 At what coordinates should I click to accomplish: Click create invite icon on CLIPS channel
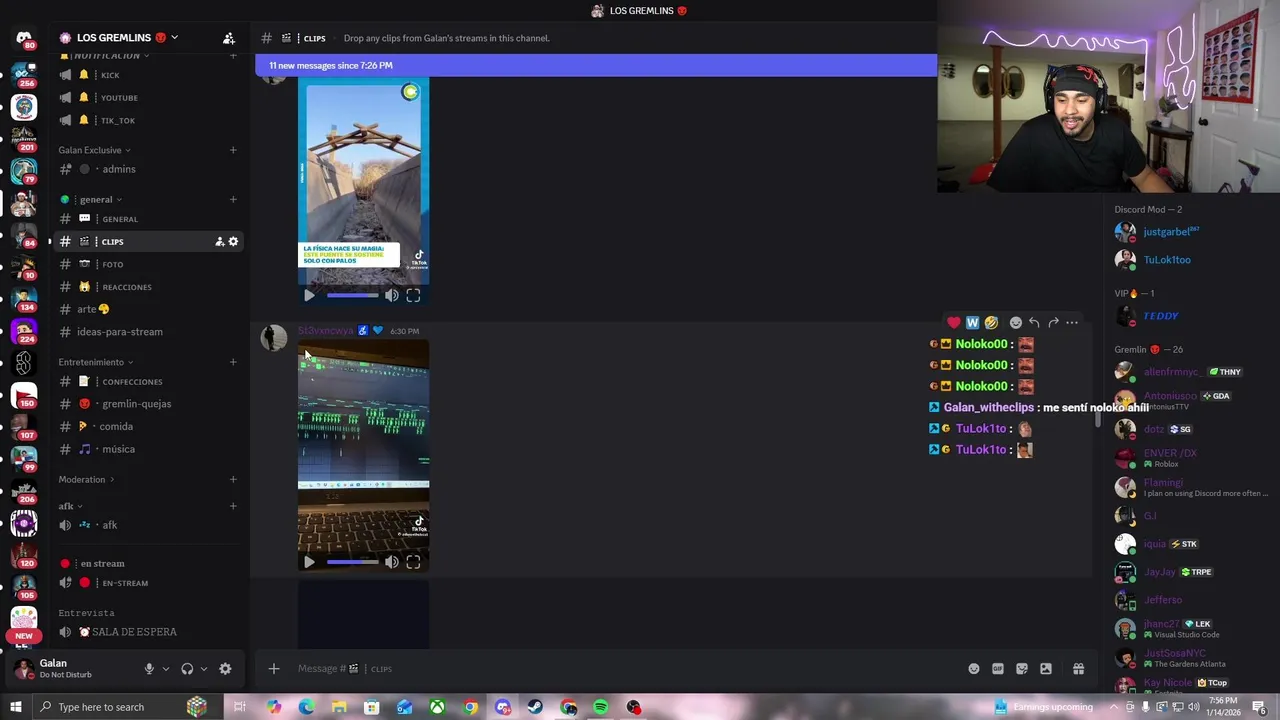219,241
